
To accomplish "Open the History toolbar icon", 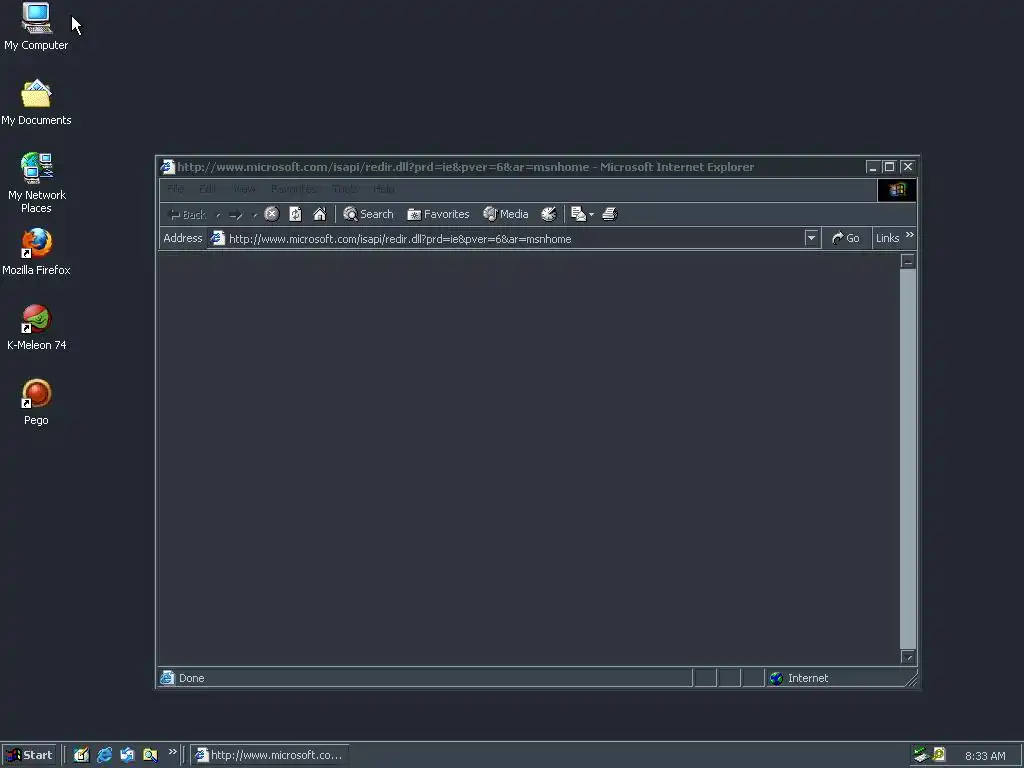I will click(x=549, y=214).
